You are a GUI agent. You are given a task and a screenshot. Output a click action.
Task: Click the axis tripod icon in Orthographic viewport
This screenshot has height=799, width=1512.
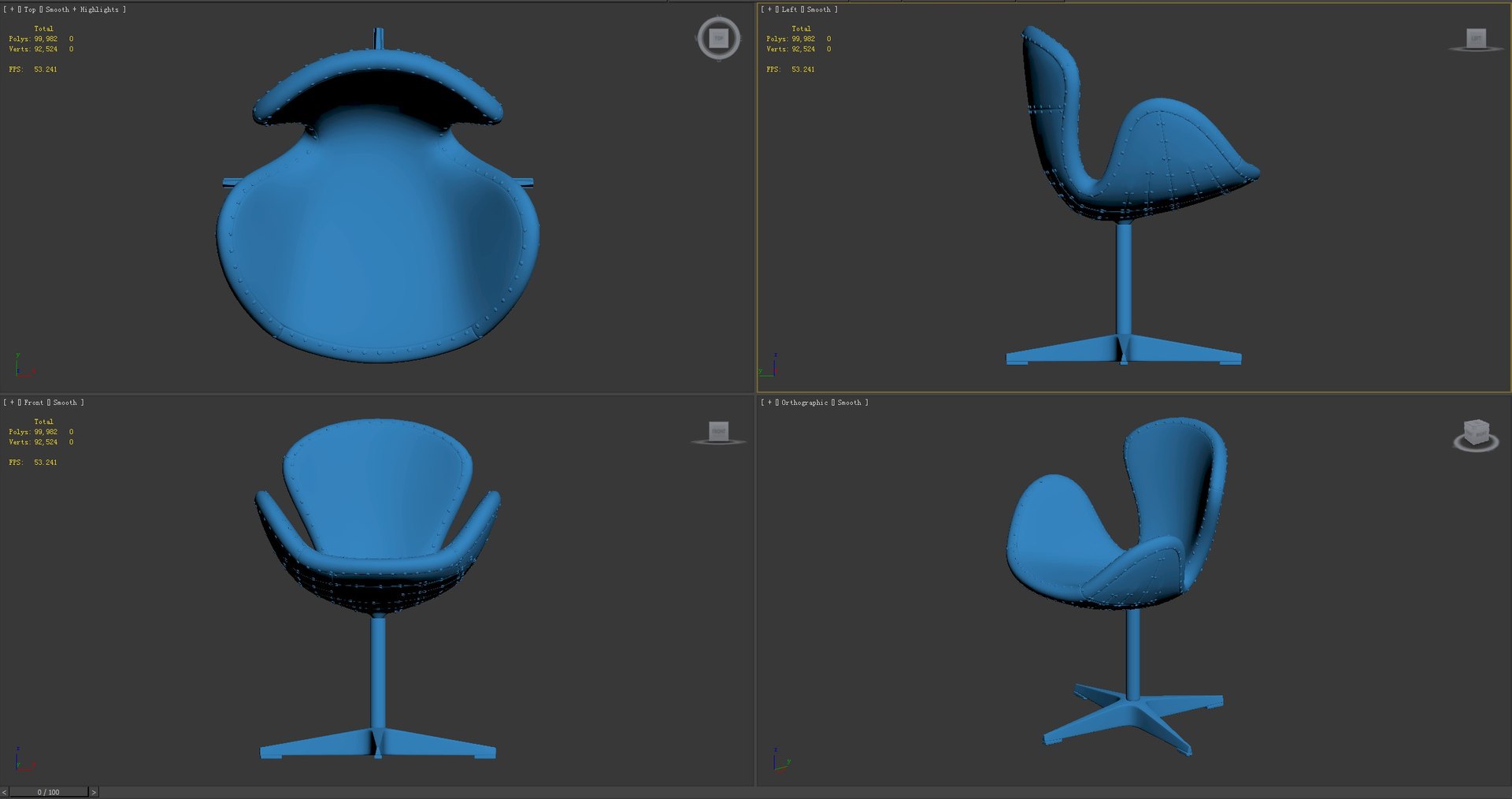781,760
